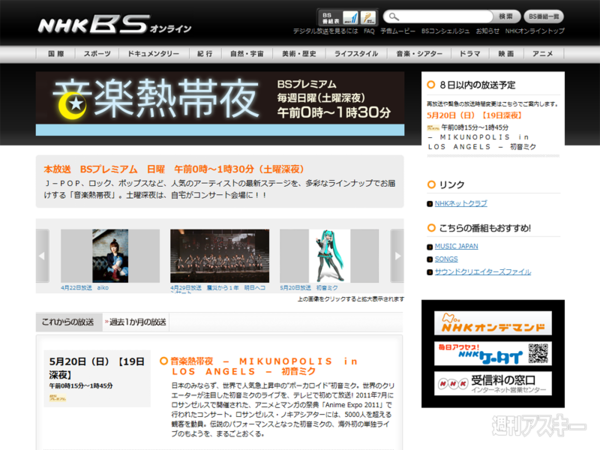The width and height of the screenshot is (600, 450).
Task: Open the お知らせ link
Action: point(488,31)
